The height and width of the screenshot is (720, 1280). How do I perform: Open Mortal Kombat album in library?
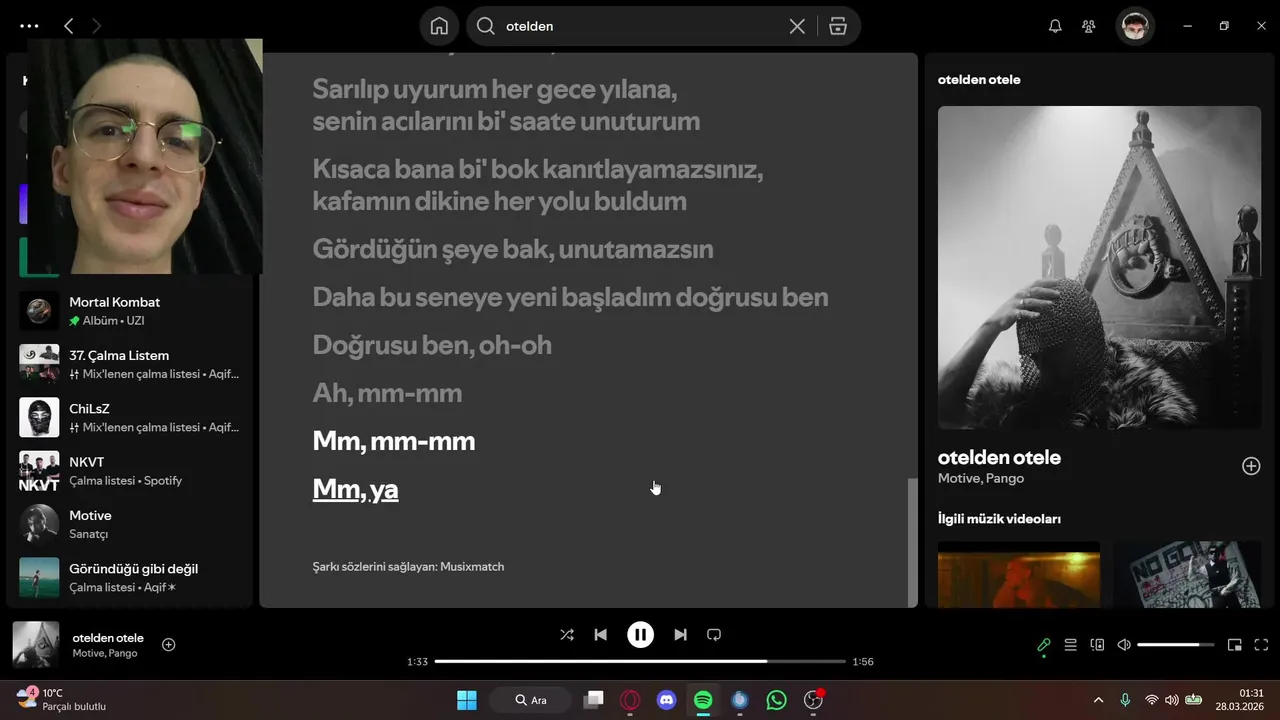[x=130, y=311]
